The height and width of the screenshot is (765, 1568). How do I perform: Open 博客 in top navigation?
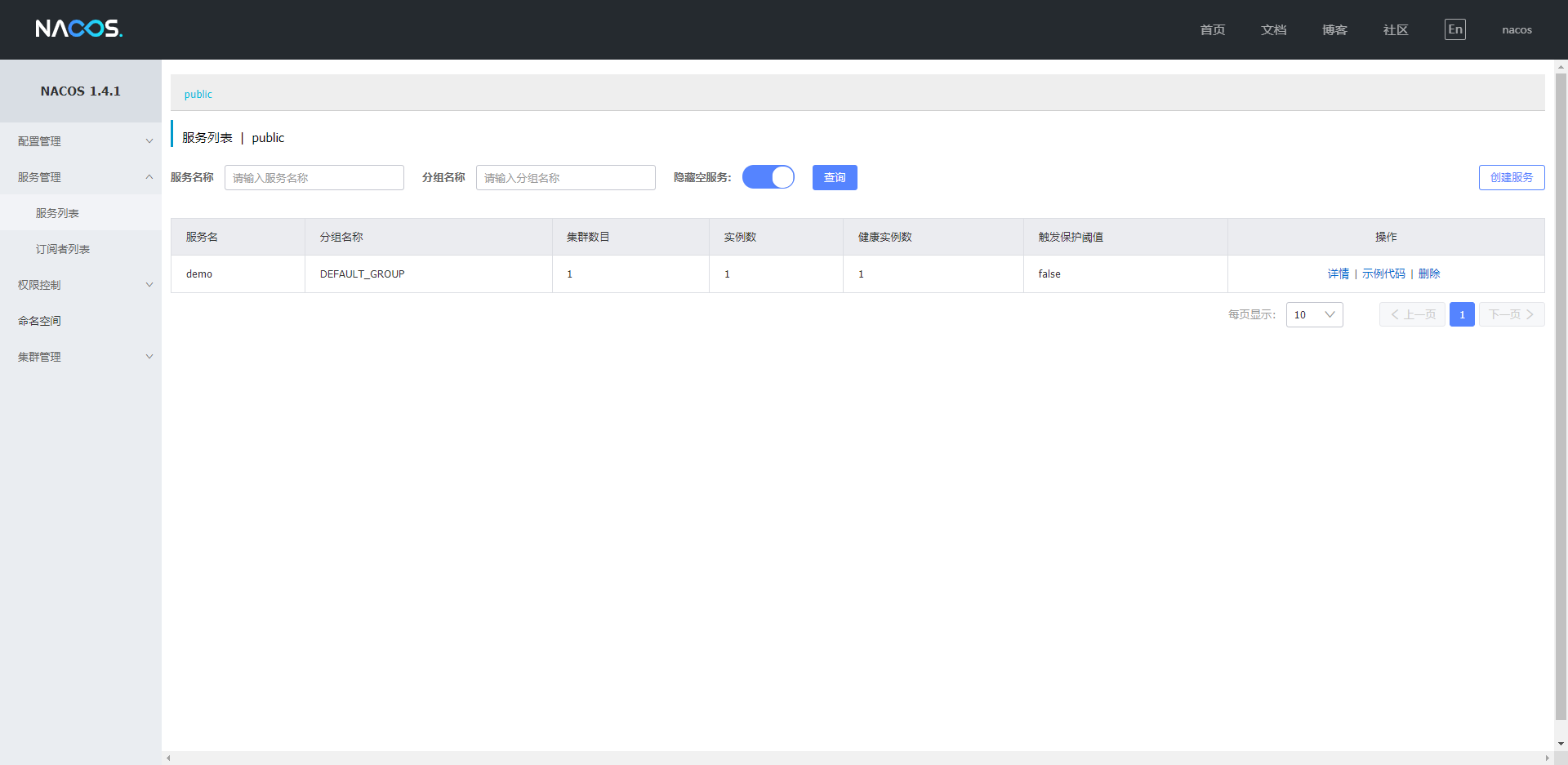(1334, 29)
